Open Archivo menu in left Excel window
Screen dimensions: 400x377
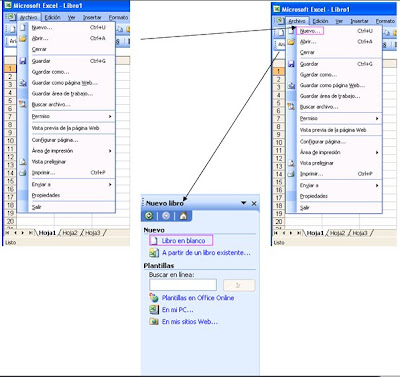click(x=28, y=17)
